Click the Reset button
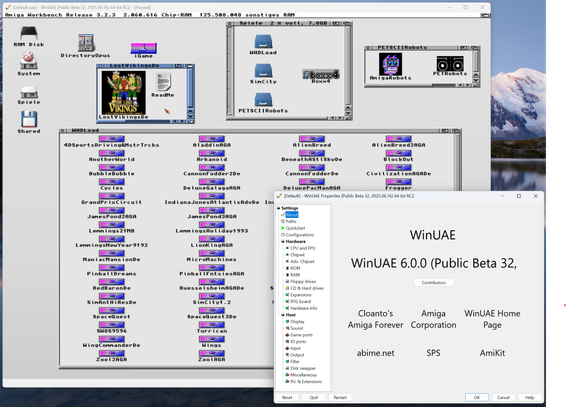The width and height of the screenshot is (566, 407). 287,397
